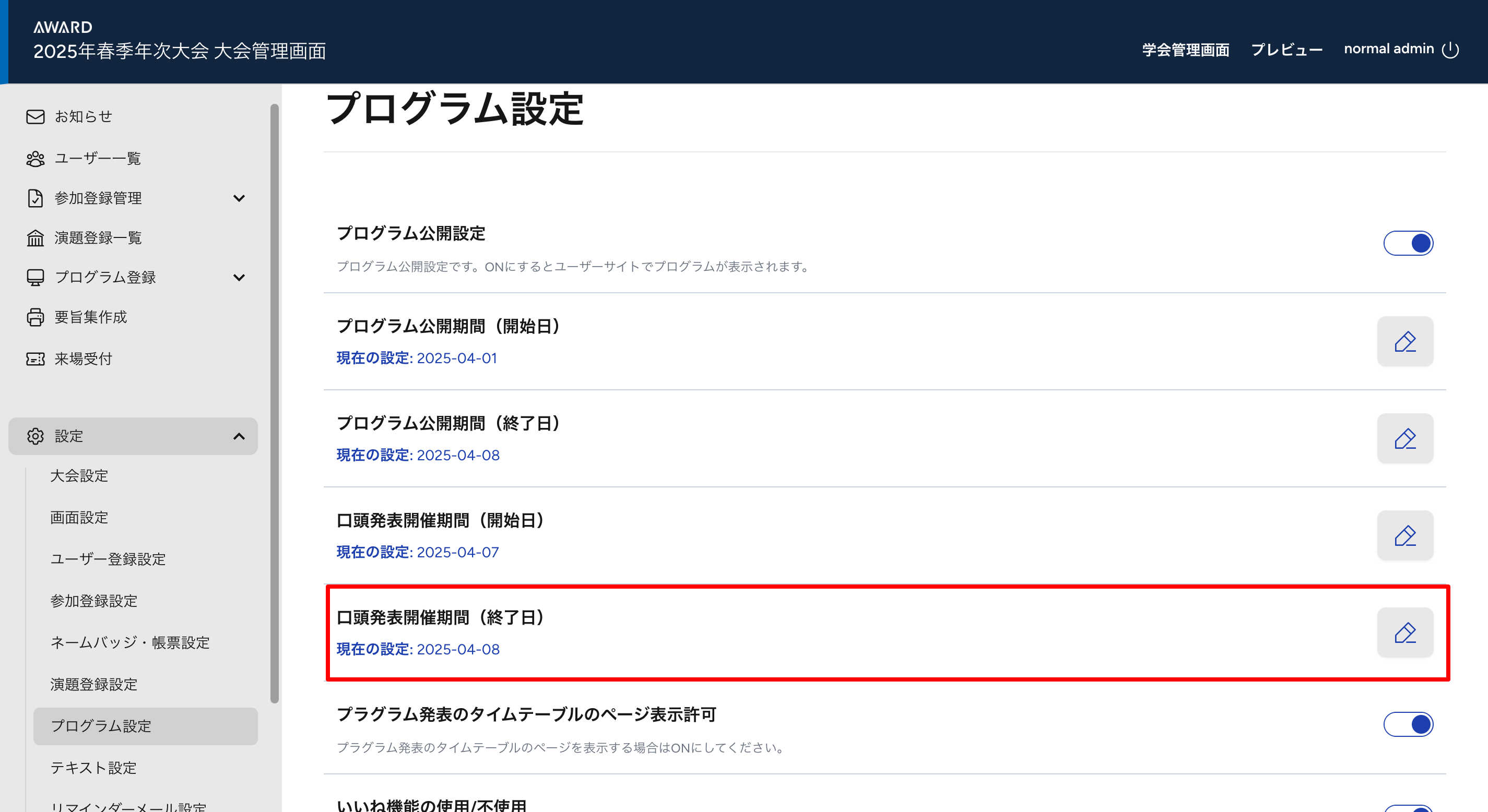1488x812 pixels.
Task: Open the プレビュー link in header
Action: point(1286,50)
